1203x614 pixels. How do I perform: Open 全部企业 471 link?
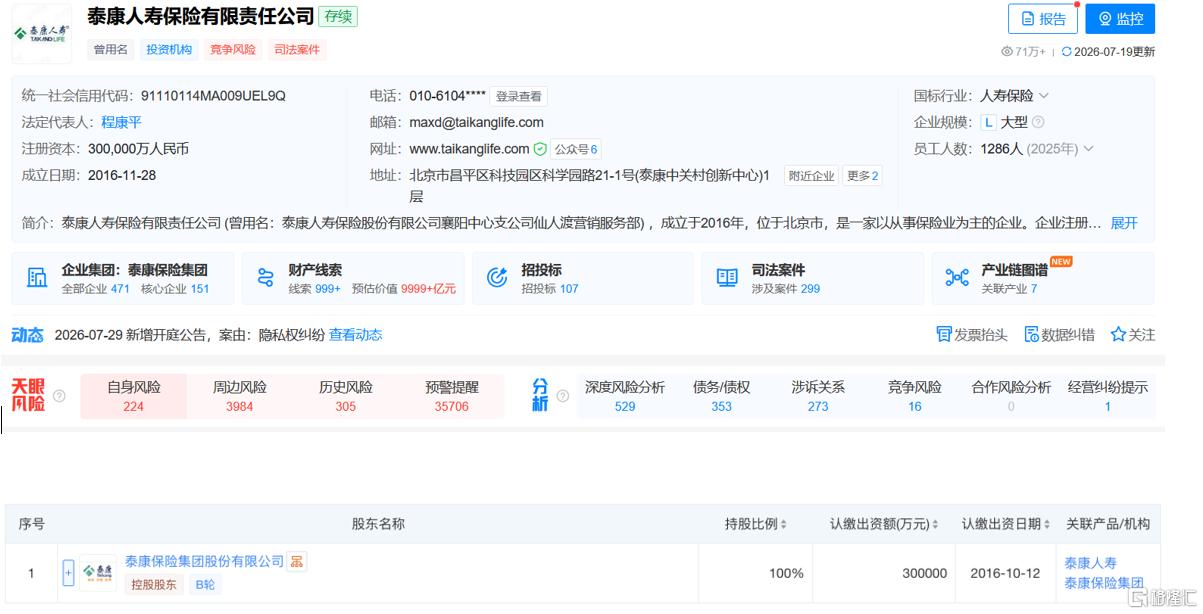[x=96, y=289]
